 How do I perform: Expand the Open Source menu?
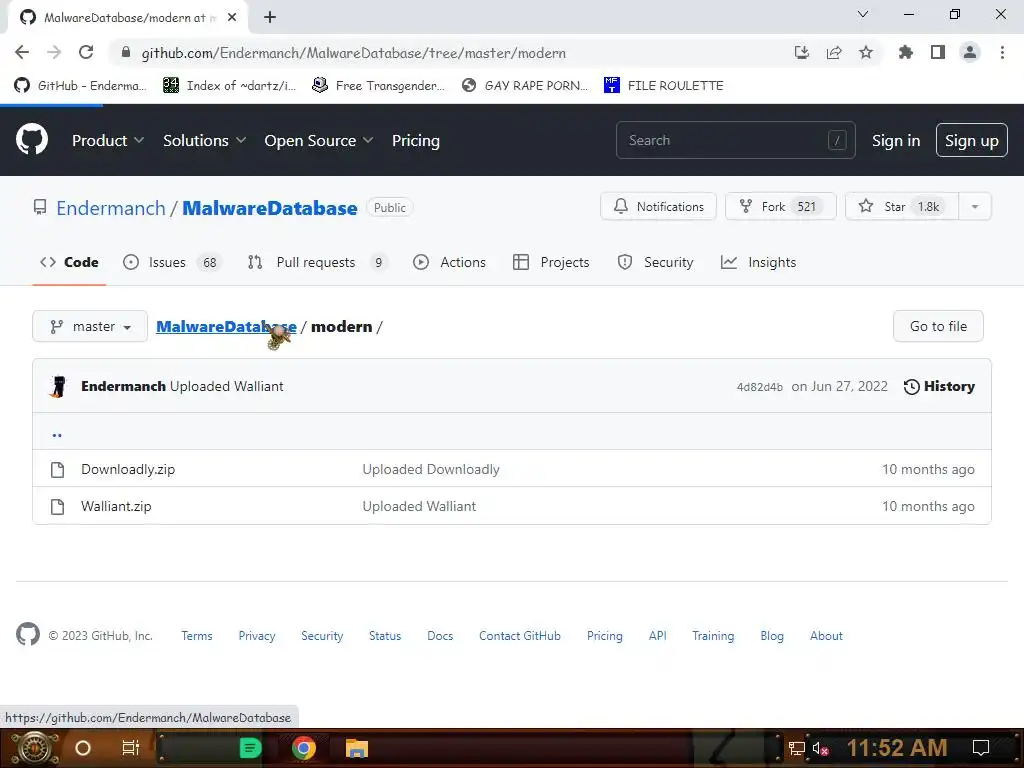pos(319,140)
